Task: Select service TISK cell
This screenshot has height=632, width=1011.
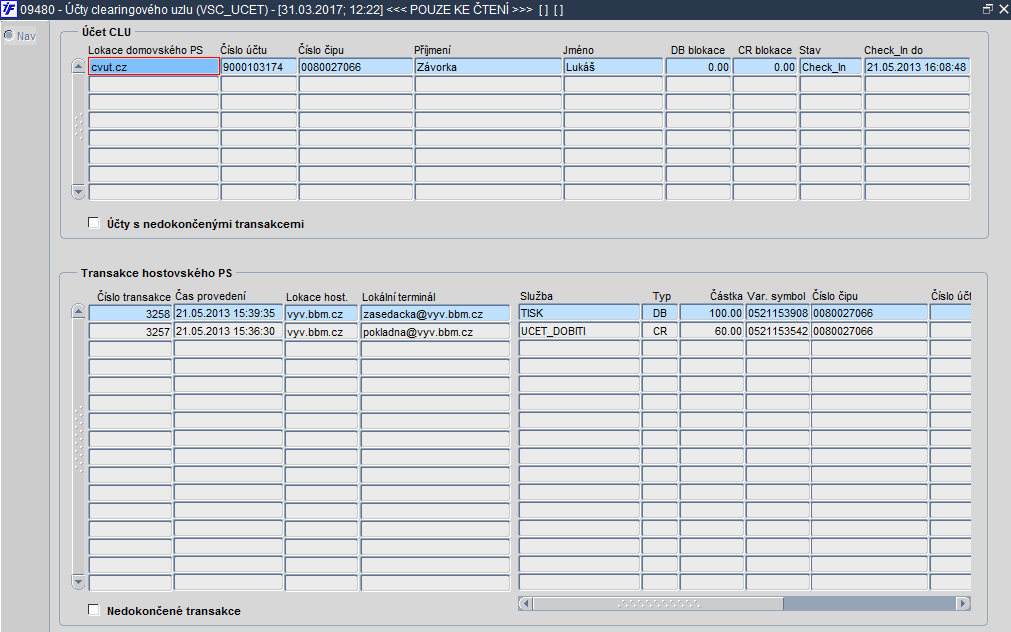Action: [x=579, y=313]
